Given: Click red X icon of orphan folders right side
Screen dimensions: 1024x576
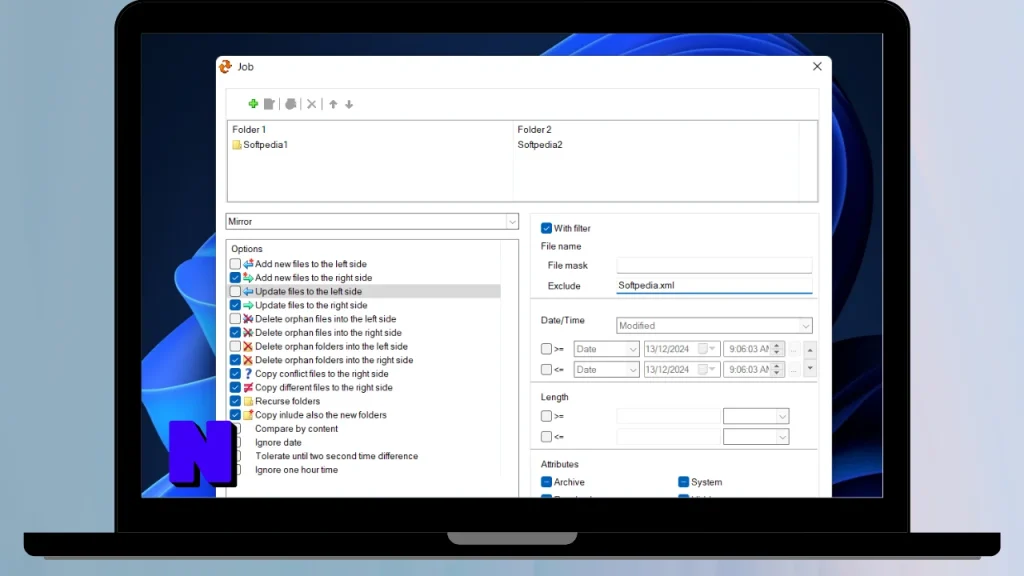Looking at the screenshot, I should pos(248,360).
